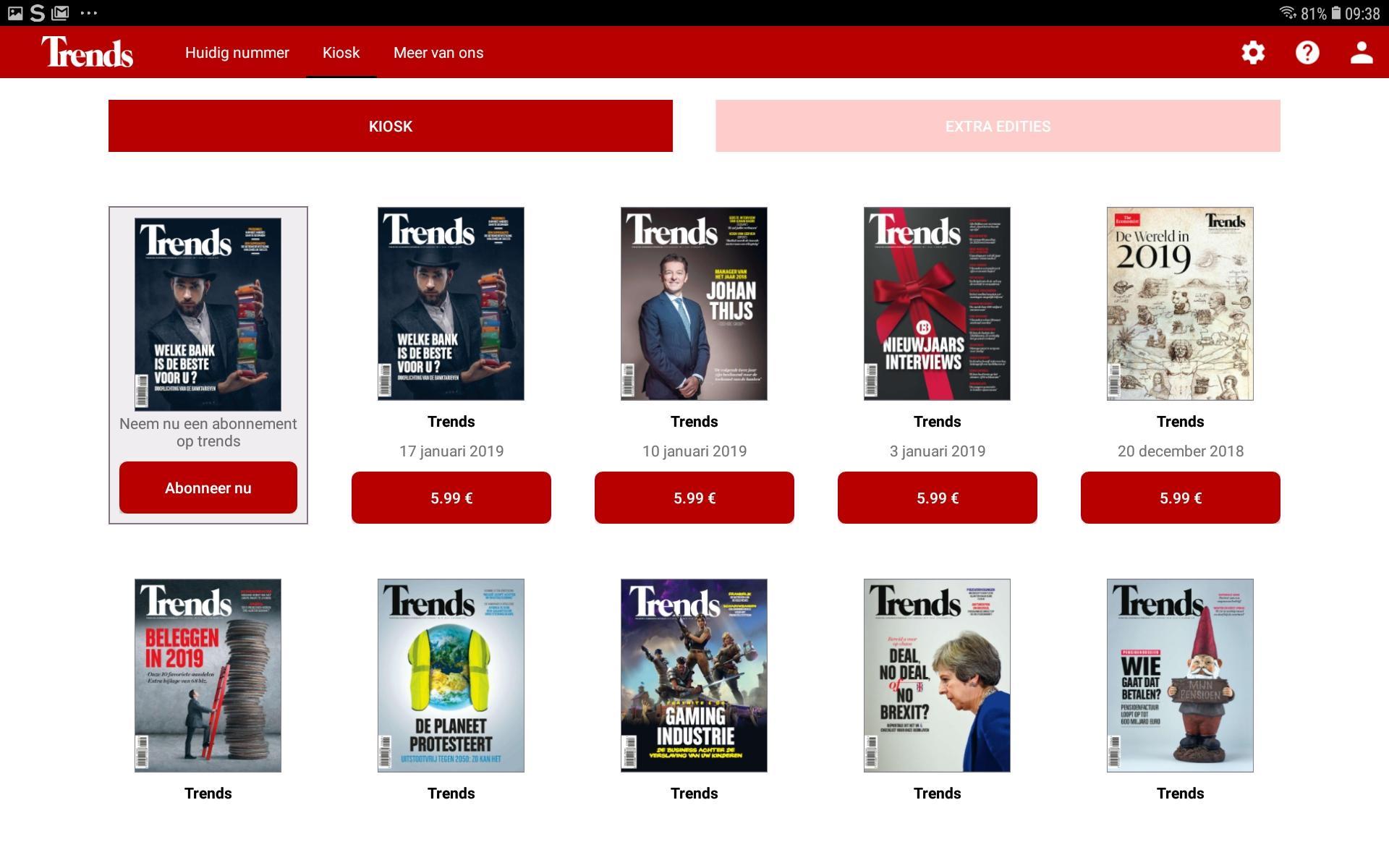This screenshot has height=868, width=1389.
Task: Open the Wie gaat dat betalen gnome cover
Action: (1181, 676)
